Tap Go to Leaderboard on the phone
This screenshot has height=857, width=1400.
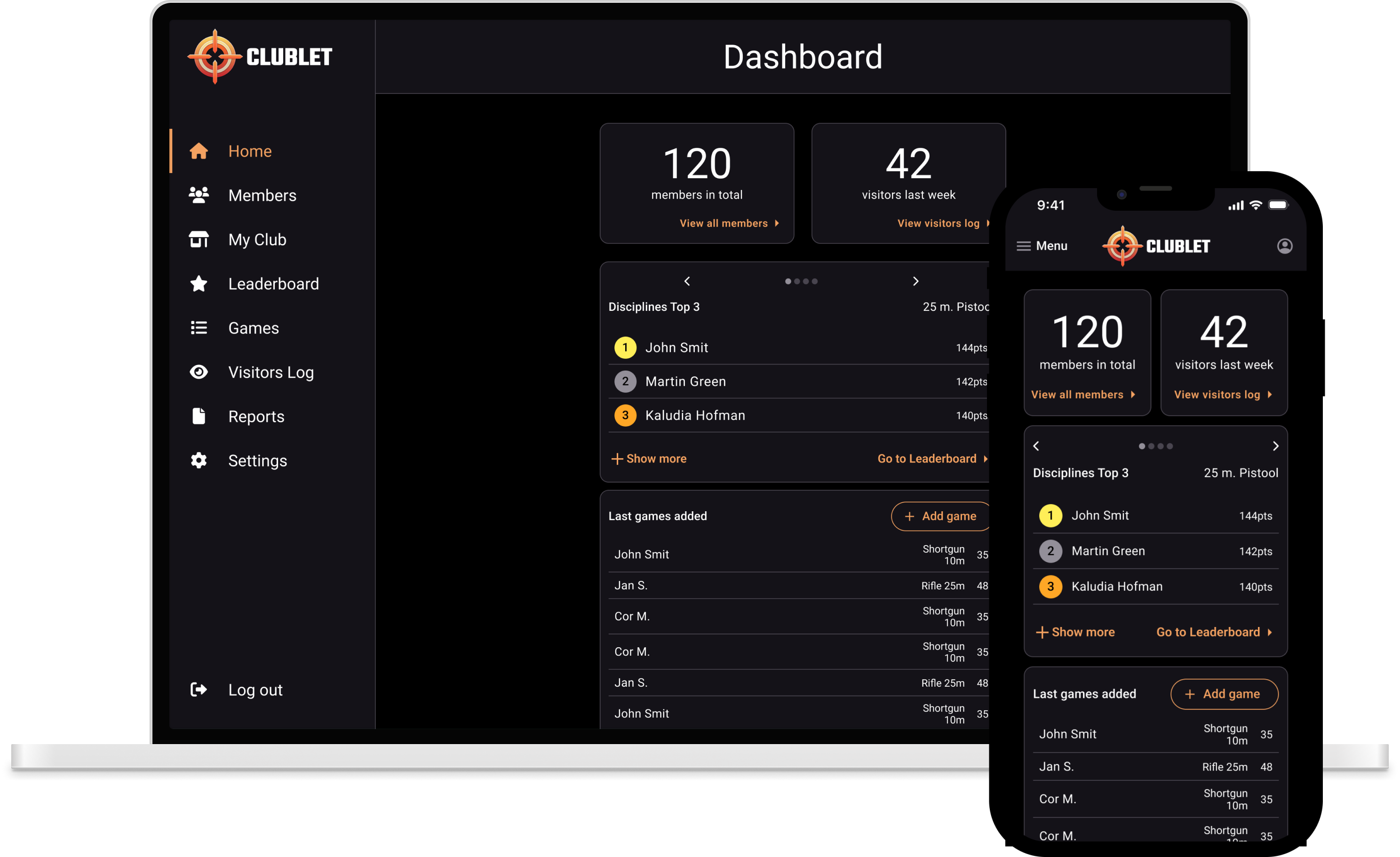click(x=1214, y=632)
